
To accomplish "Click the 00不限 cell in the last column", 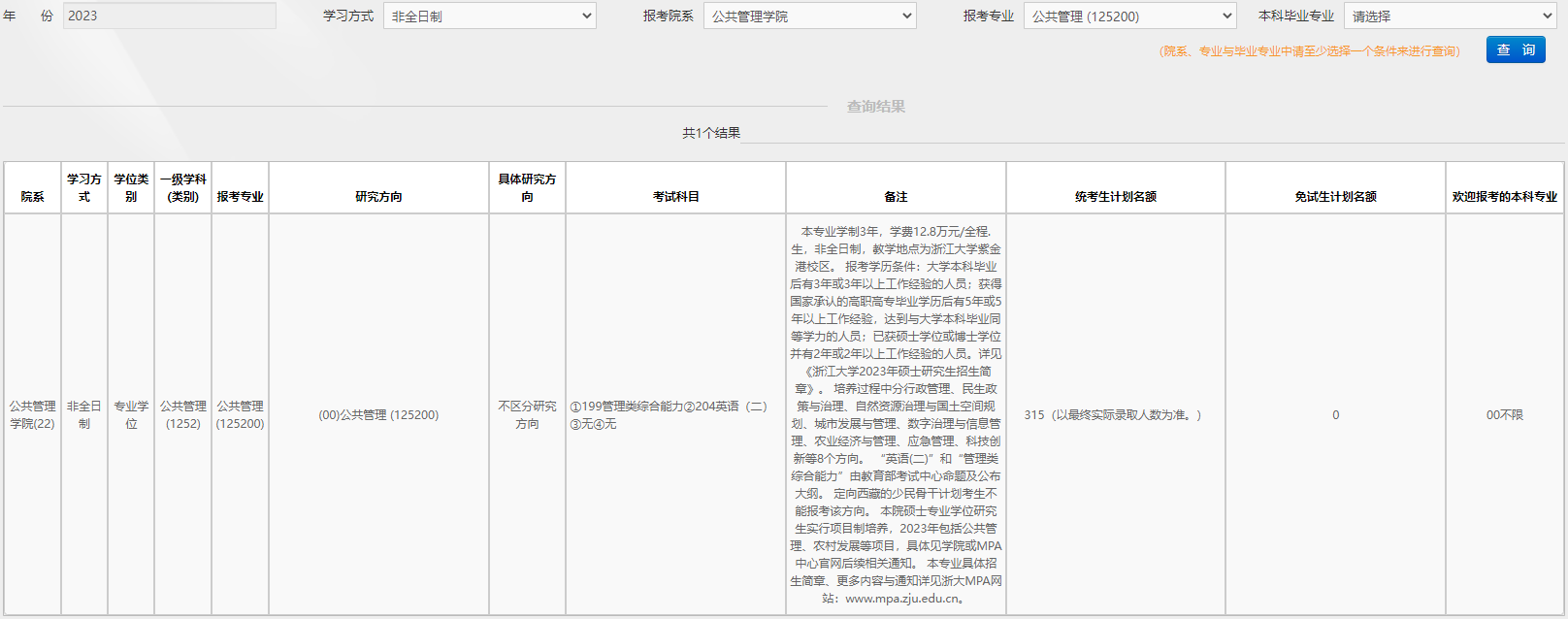I will point(1504,414).
